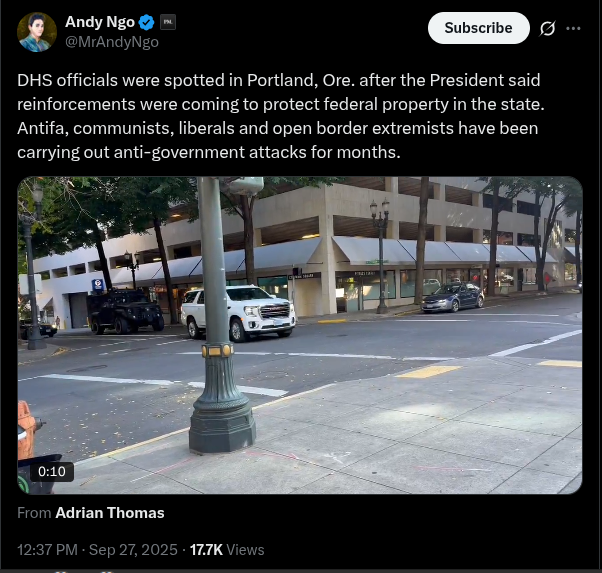Image resolution: width=602 pixels, height=573 pixels.
Task: Open Adrian Thomas video source link
Action: (110, 513)
